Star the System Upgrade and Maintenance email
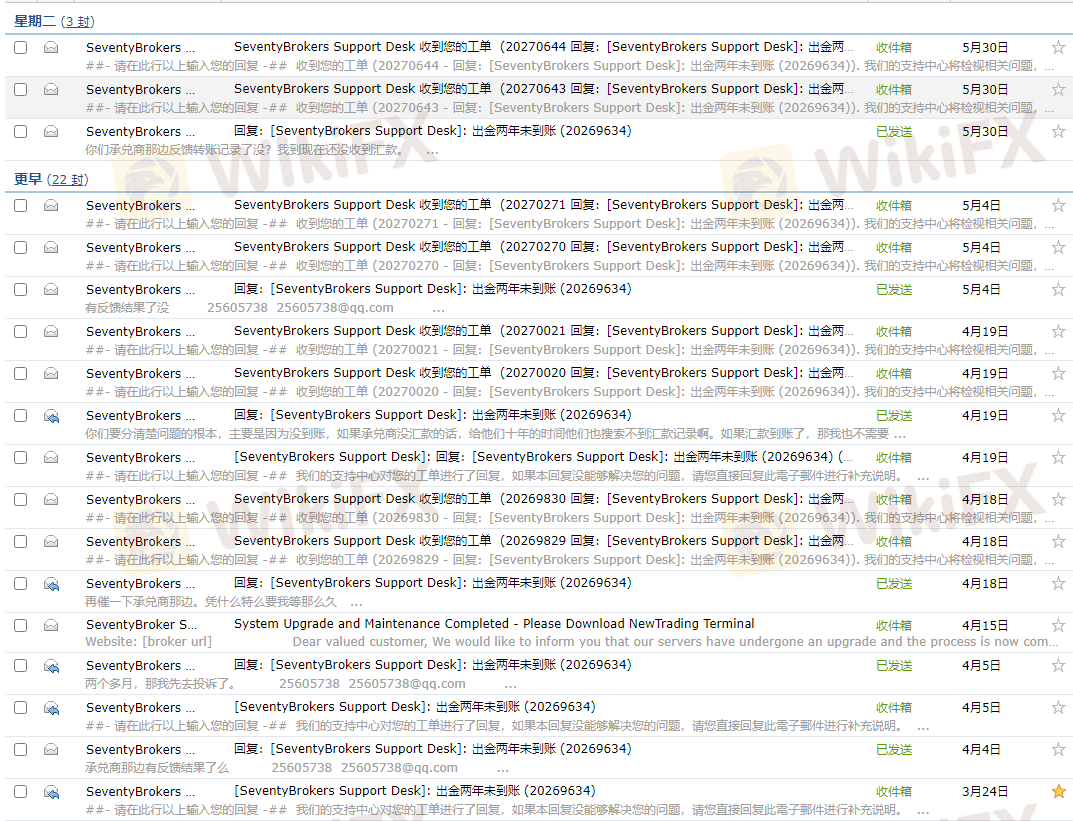 coord(1058,625)
